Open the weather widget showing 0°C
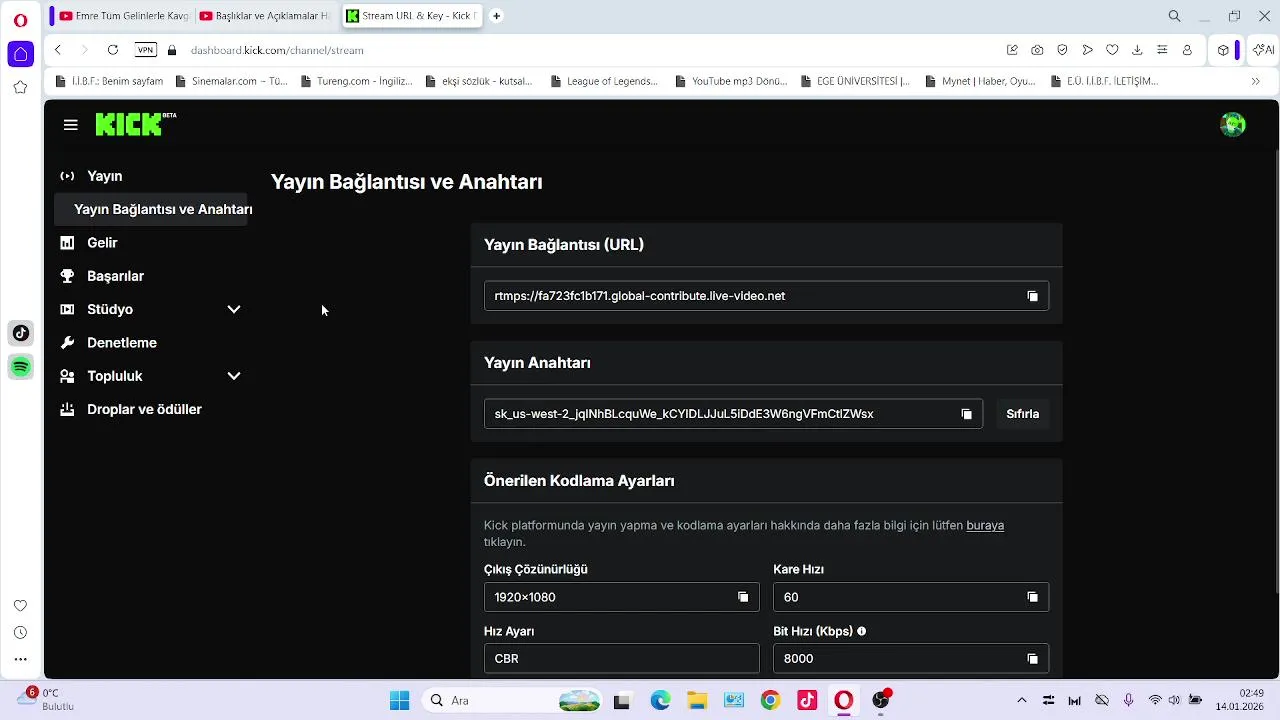 pos(47,699)
